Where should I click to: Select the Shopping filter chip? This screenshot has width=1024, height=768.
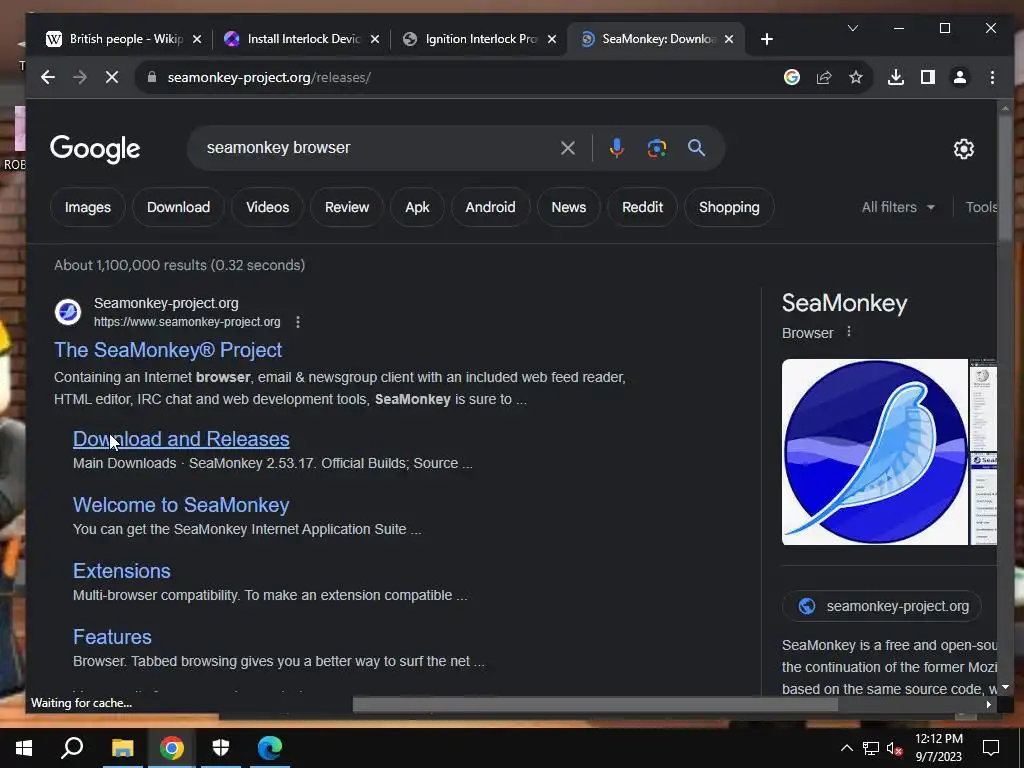pyautogui.click(x=729, y=207)
